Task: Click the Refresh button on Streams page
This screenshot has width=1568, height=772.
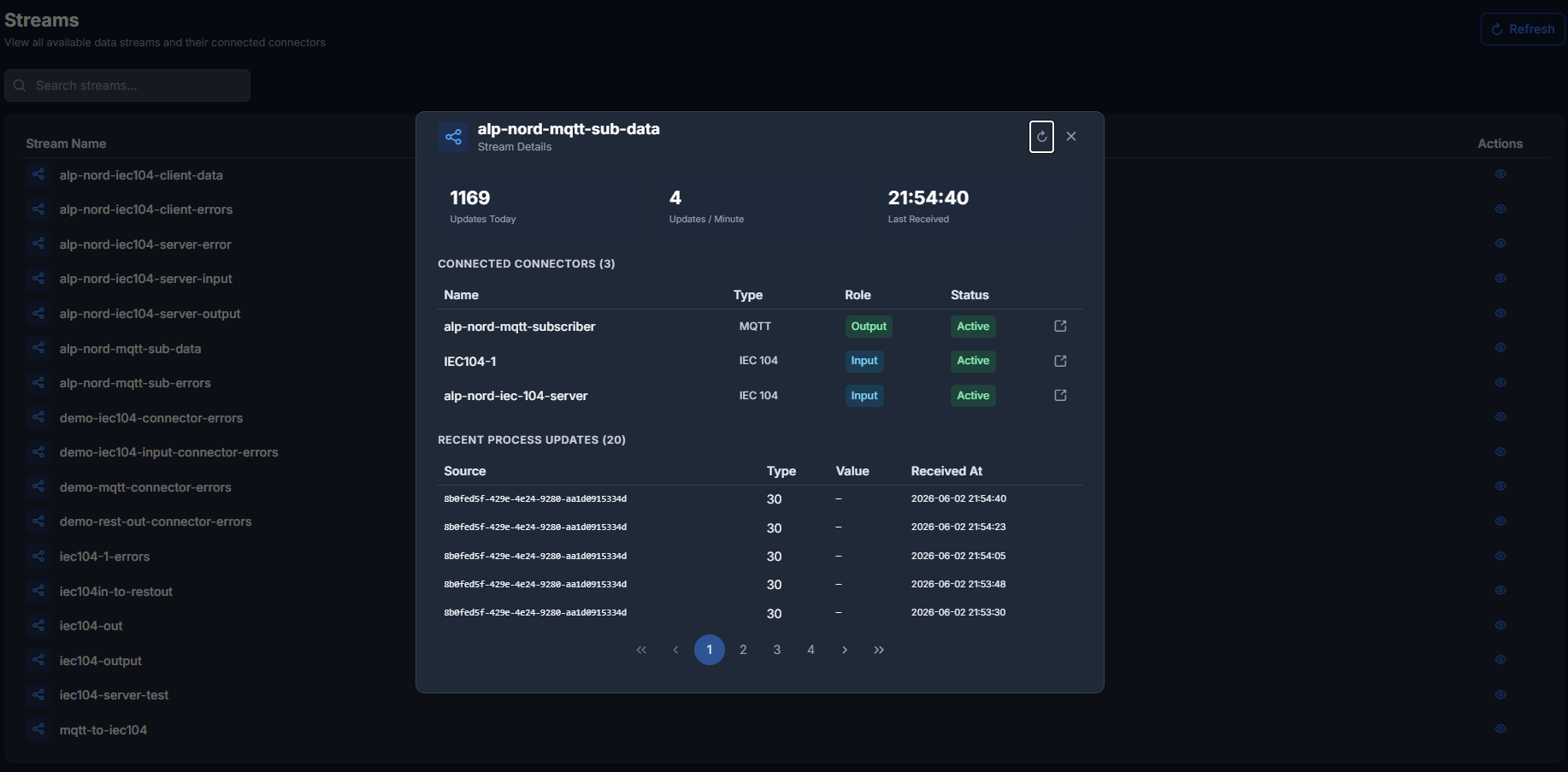Action: tap(1523, 29)
